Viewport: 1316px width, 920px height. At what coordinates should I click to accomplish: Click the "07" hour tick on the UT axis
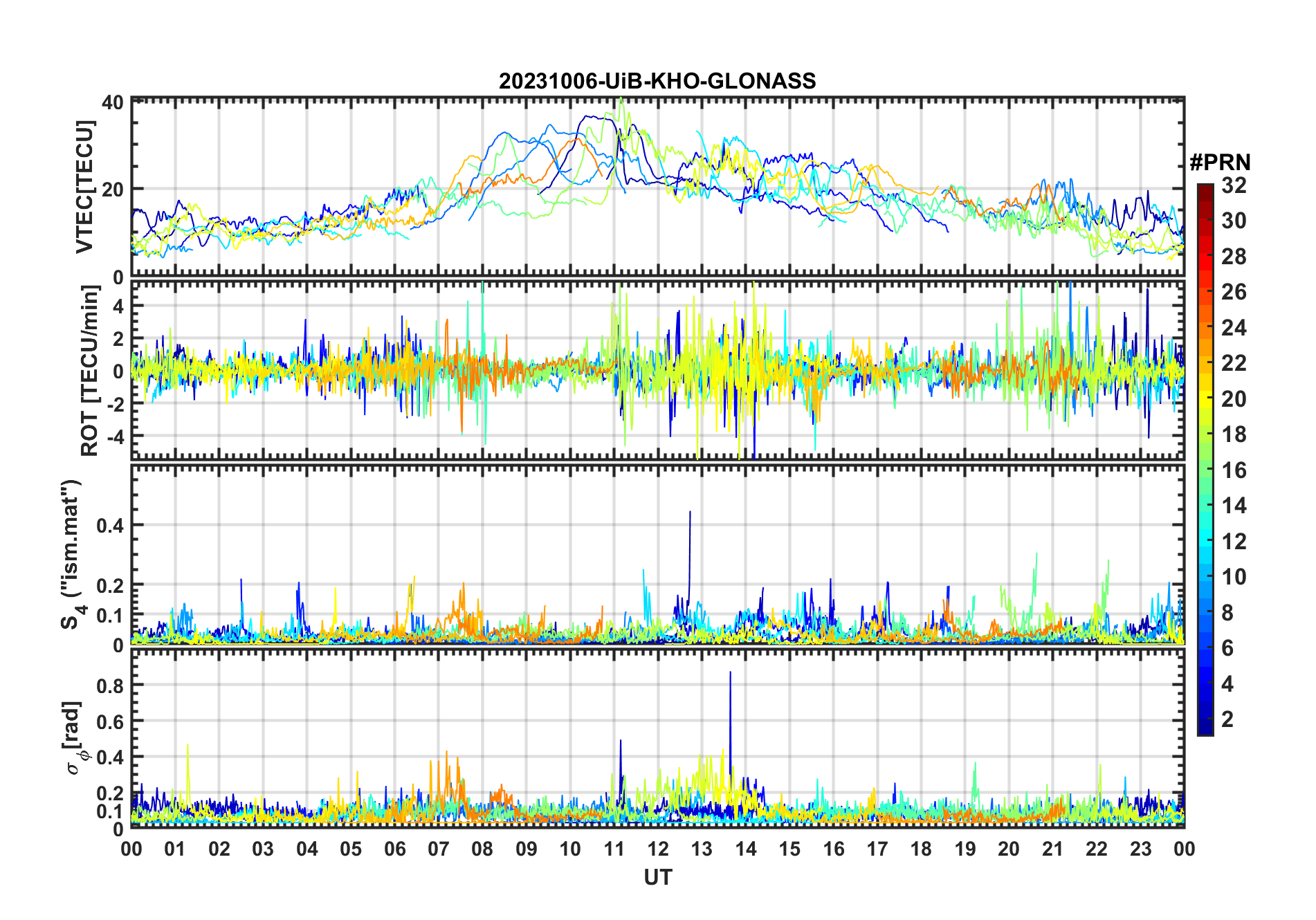point(439,849)
